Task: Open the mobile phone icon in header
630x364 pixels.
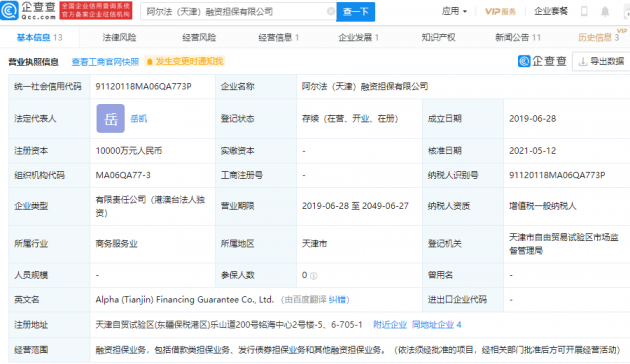Action: (x=584, y=11)
